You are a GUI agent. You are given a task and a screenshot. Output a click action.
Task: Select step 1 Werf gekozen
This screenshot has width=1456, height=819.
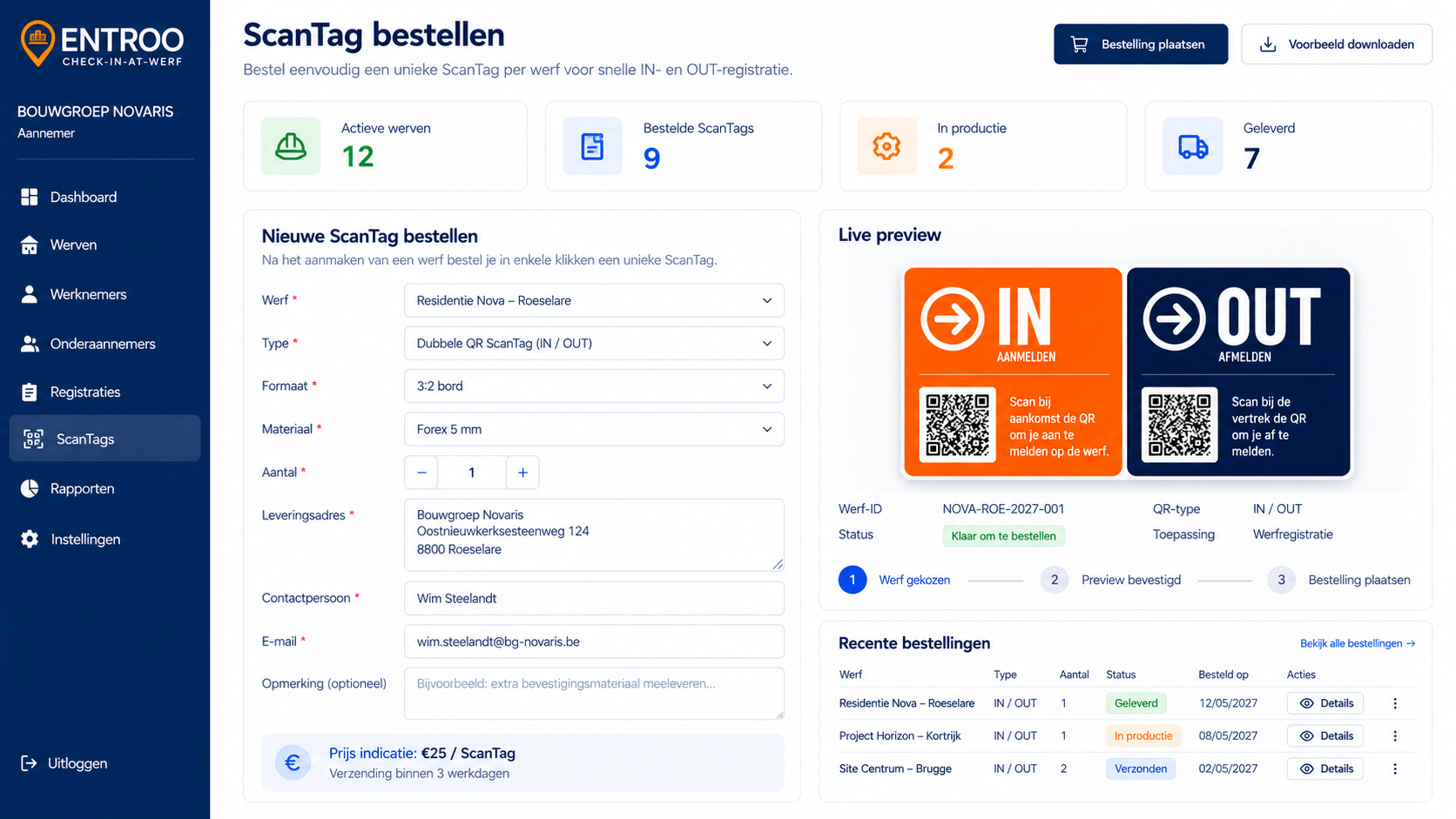tap(894, 580)
